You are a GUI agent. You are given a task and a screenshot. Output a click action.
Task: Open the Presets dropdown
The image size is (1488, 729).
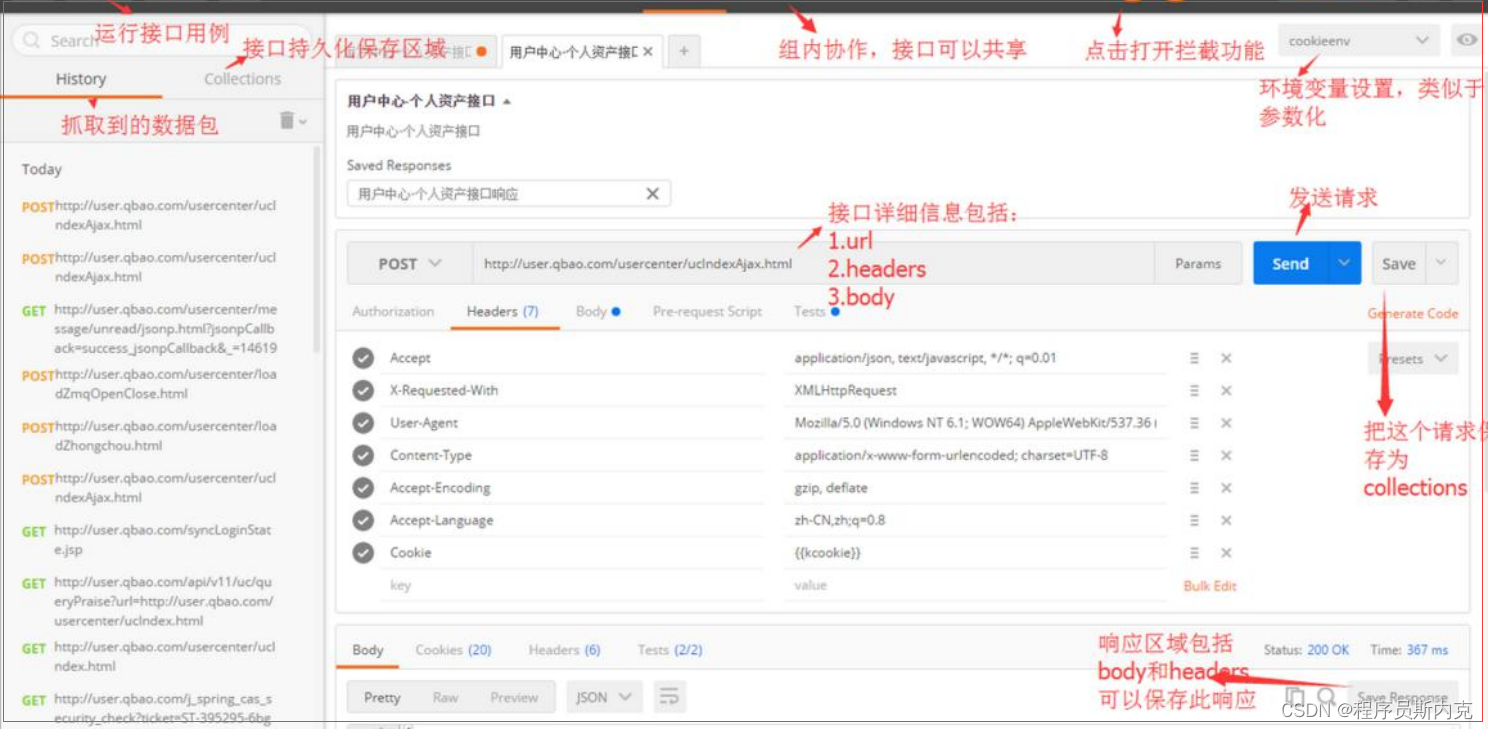(1413, 358)
